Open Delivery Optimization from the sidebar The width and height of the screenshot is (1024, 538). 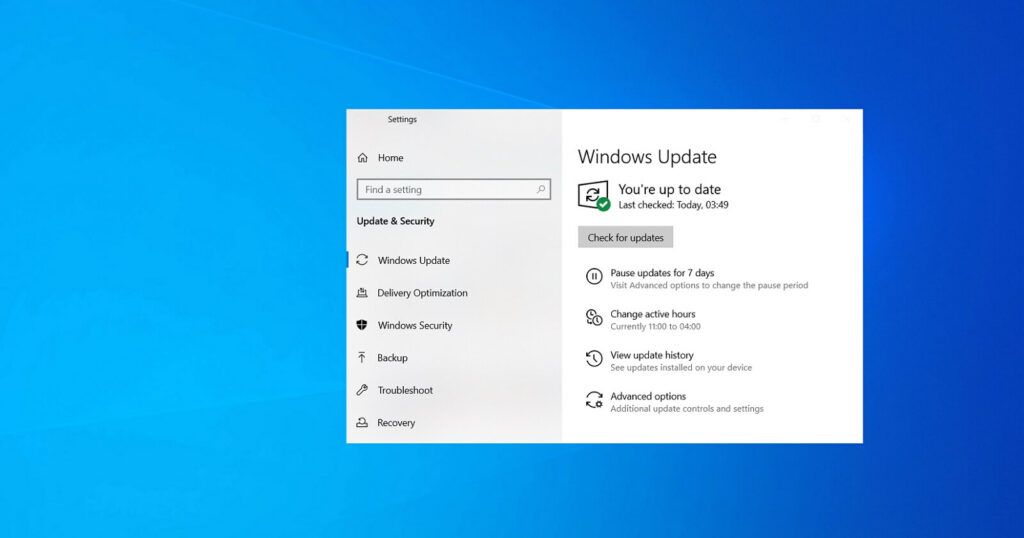[x=422, y=293]
